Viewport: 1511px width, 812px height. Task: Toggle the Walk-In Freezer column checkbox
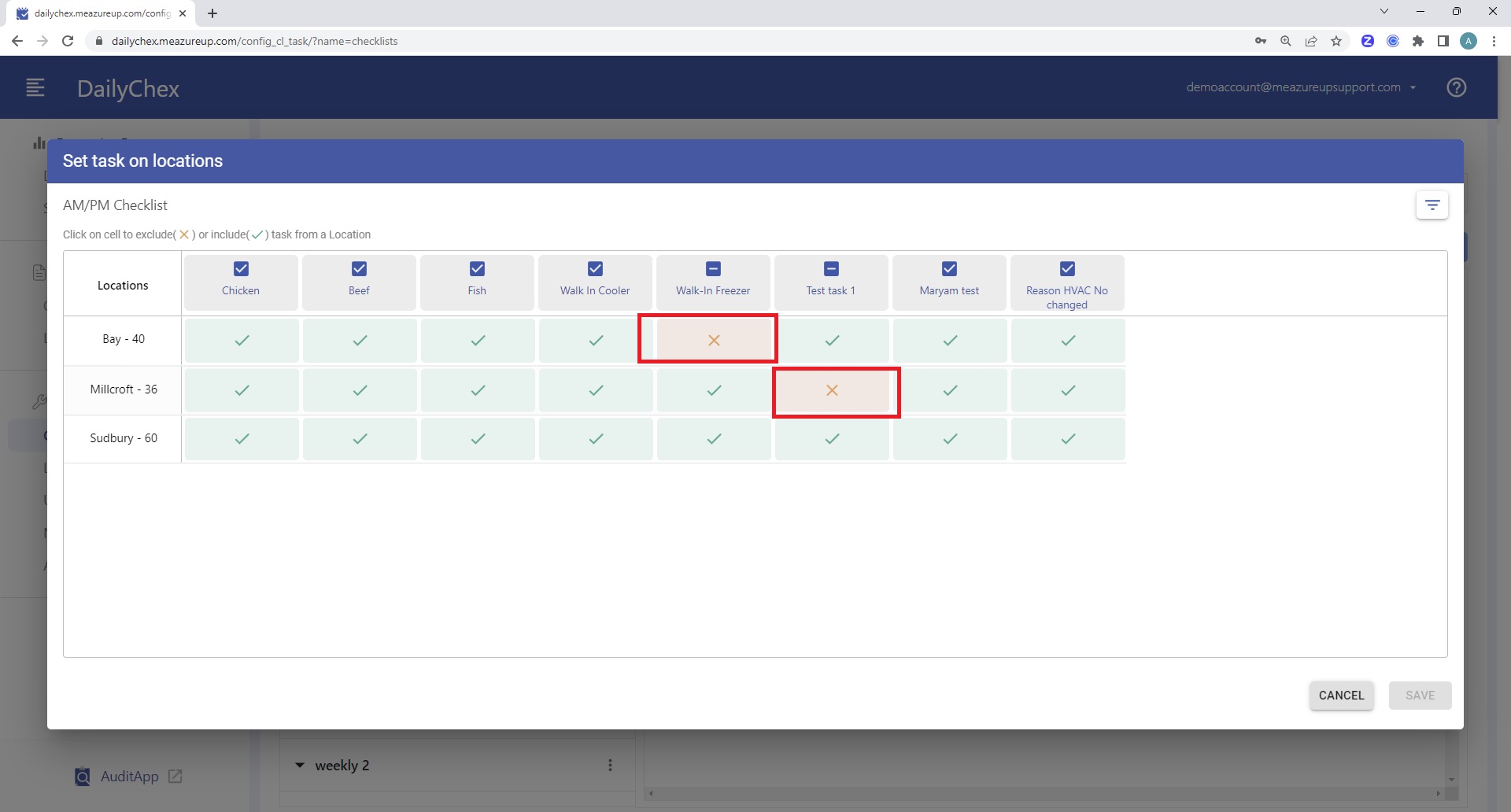tap(713, 268)
